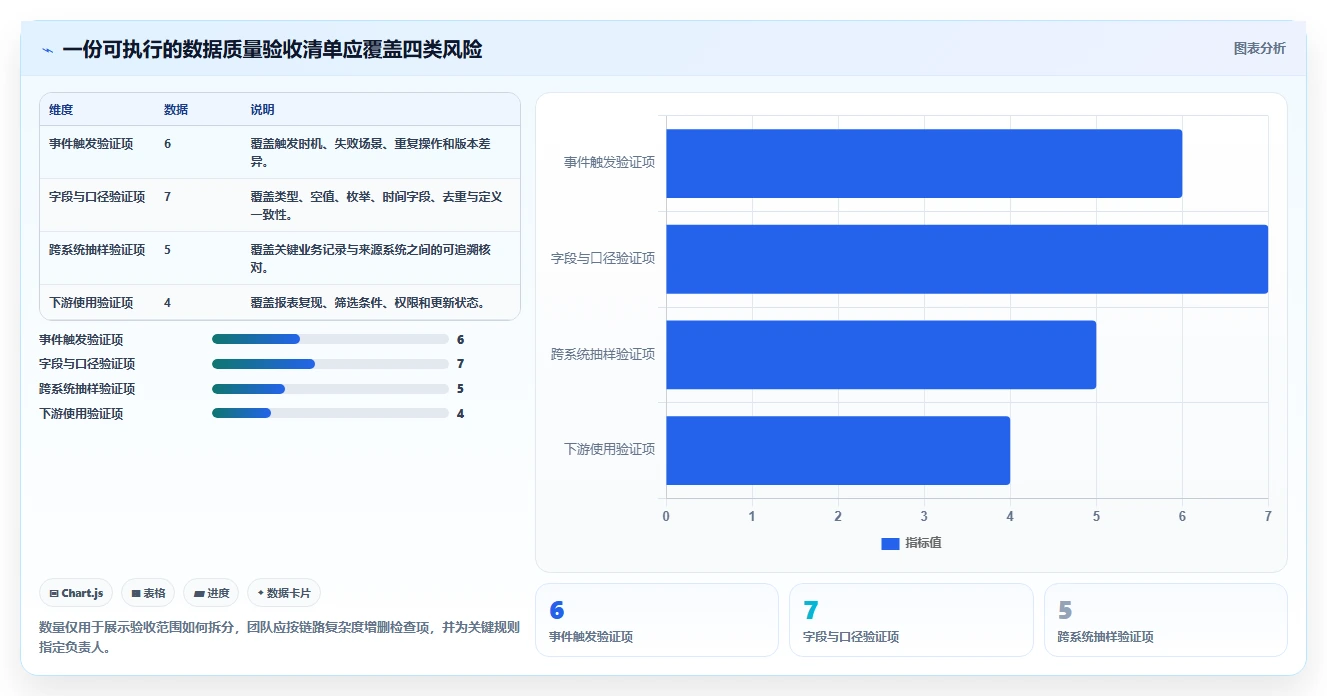
Task: Click description starting 覆盖触发时机
Action: pyautogui.click(x=371, y=152)
